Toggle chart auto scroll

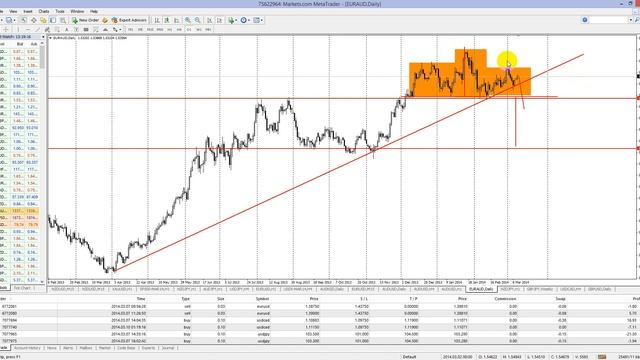tap(209, 20)
